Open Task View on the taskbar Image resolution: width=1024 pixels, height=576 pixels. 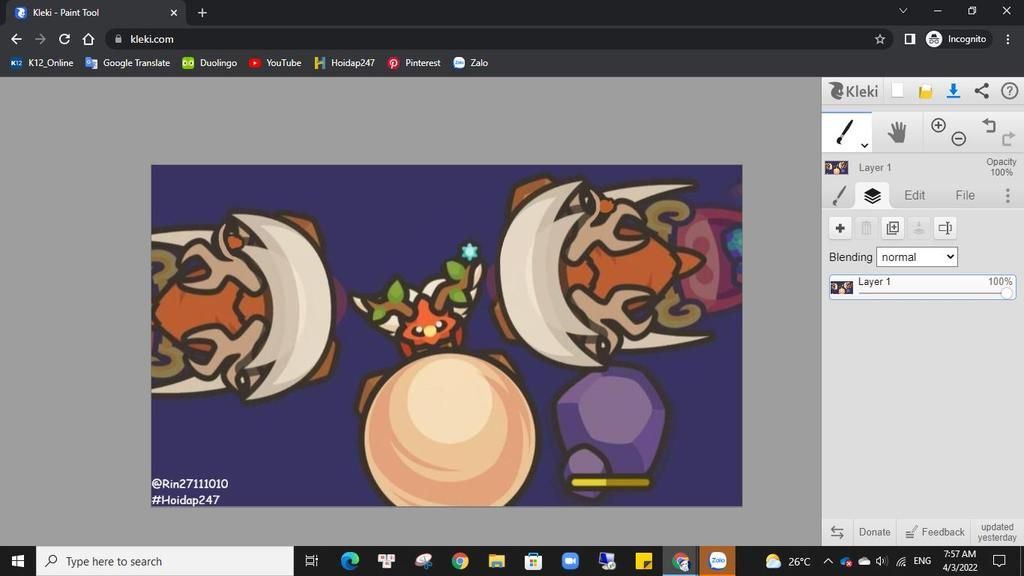point(312,561)
